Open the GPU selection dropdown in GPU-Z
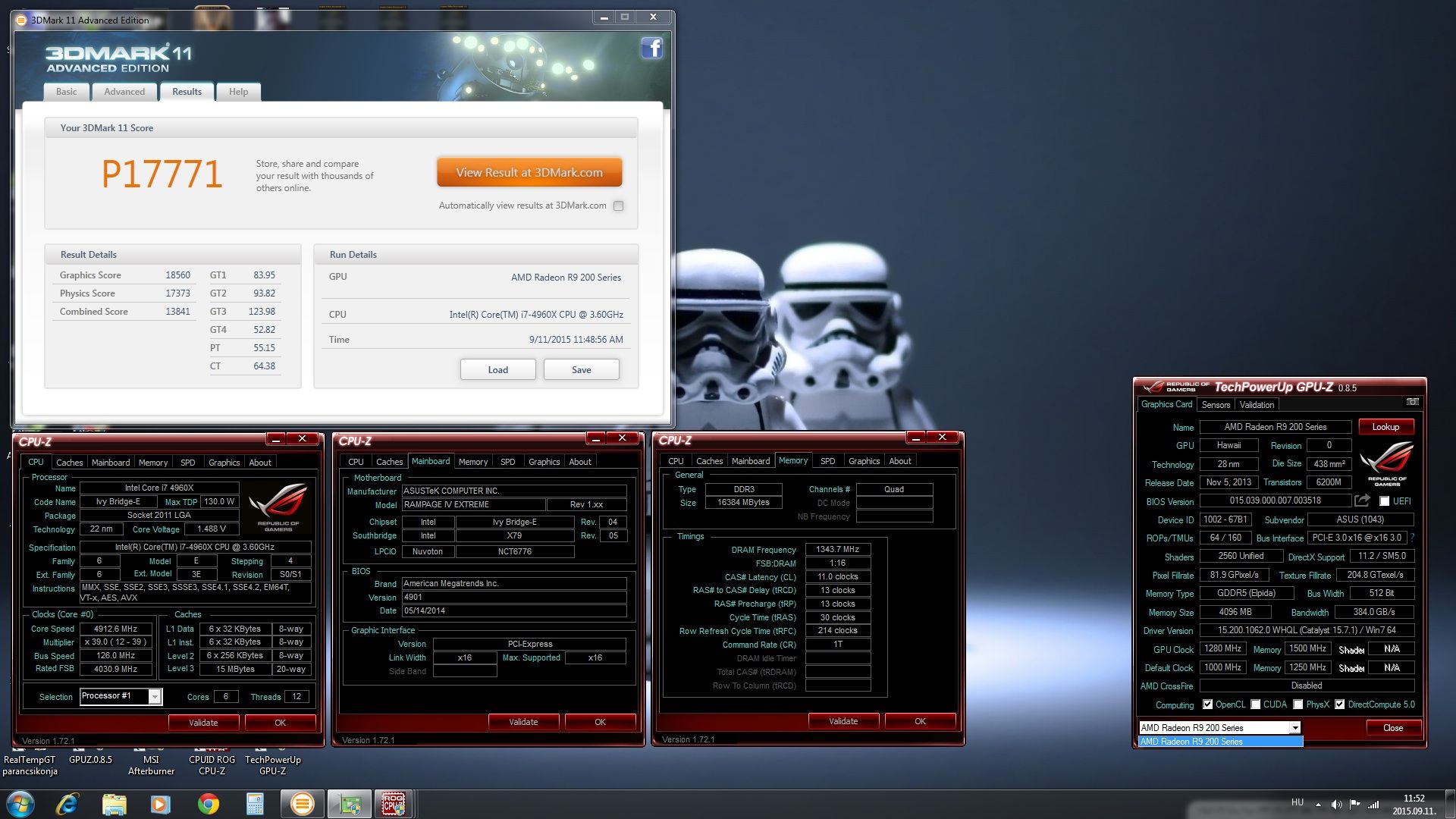The image size is (1456, 819). click(x=1295, y=728)
